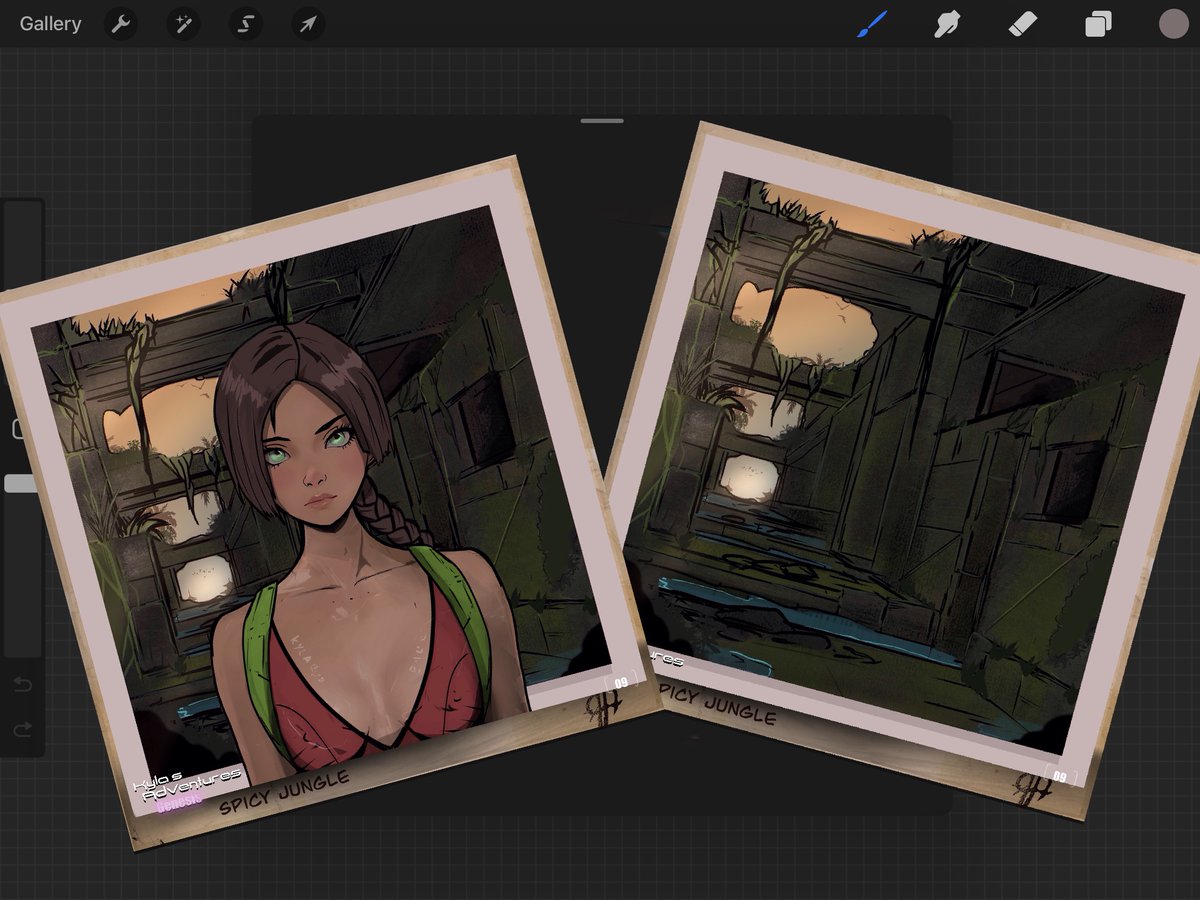Select the Brush tool

pos(872,23)
